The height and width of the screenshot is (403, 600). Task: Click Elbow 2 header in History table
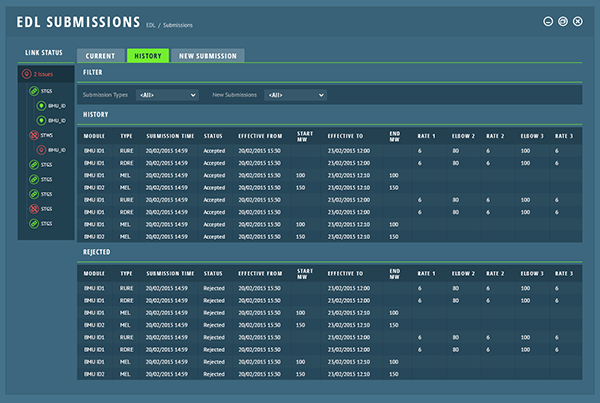(x=463, y=136)
